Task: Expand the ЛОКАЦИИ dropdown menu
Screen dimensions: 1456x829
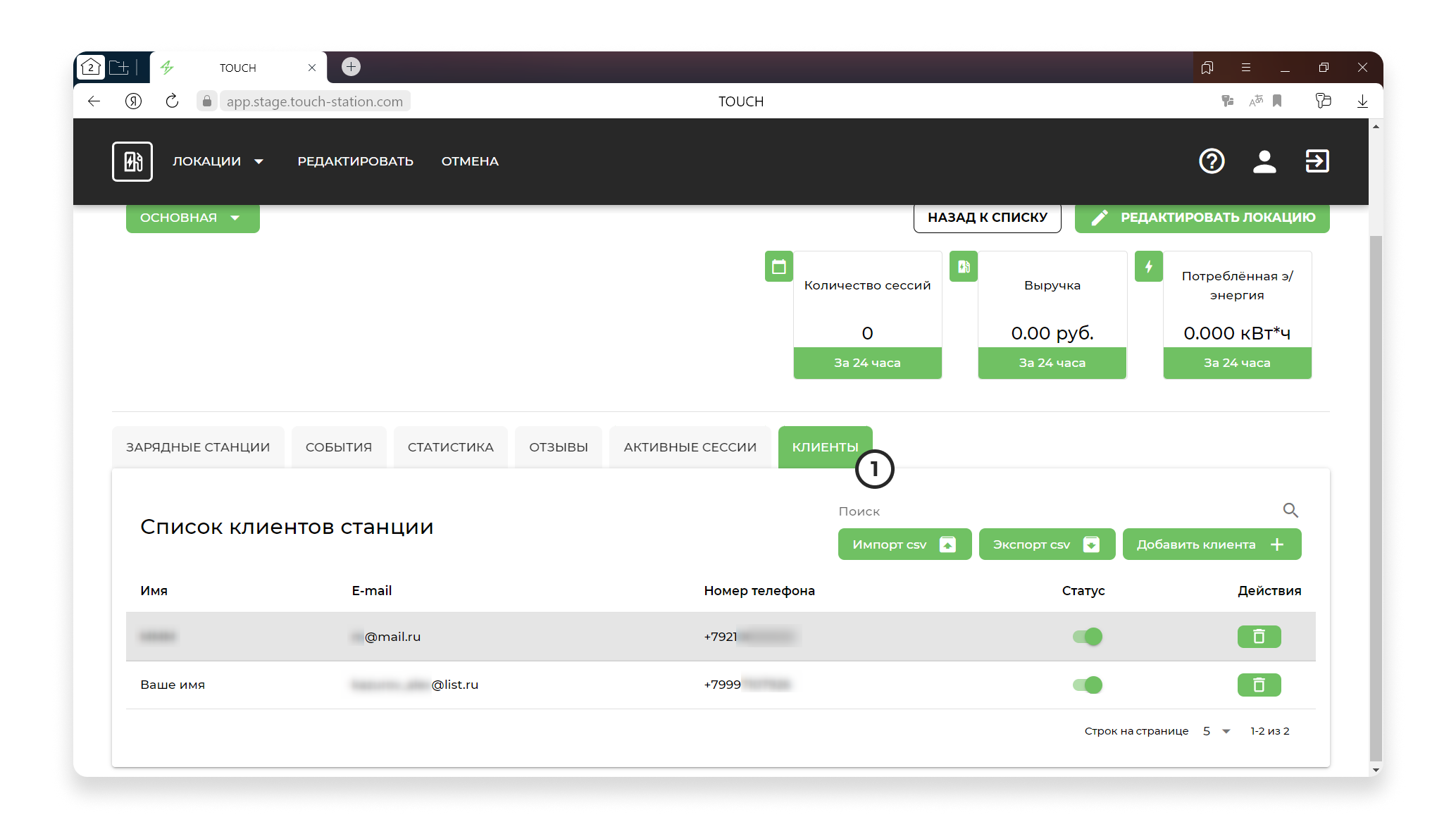Action: [218, 161]
